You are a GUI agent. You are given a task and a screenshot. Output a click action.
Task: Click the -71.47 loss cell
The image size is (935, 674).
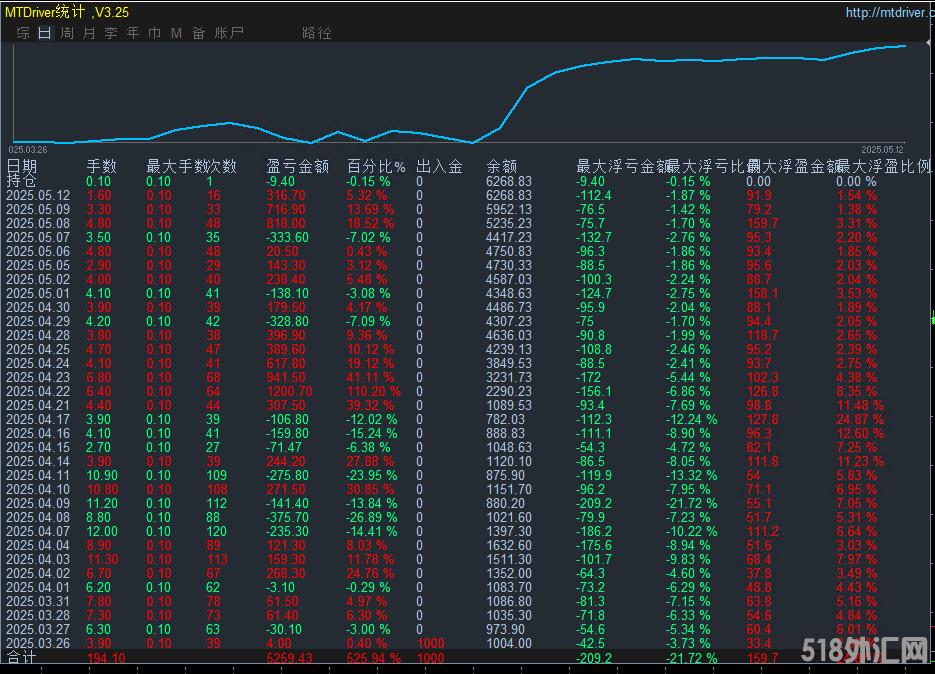[284, 447]
